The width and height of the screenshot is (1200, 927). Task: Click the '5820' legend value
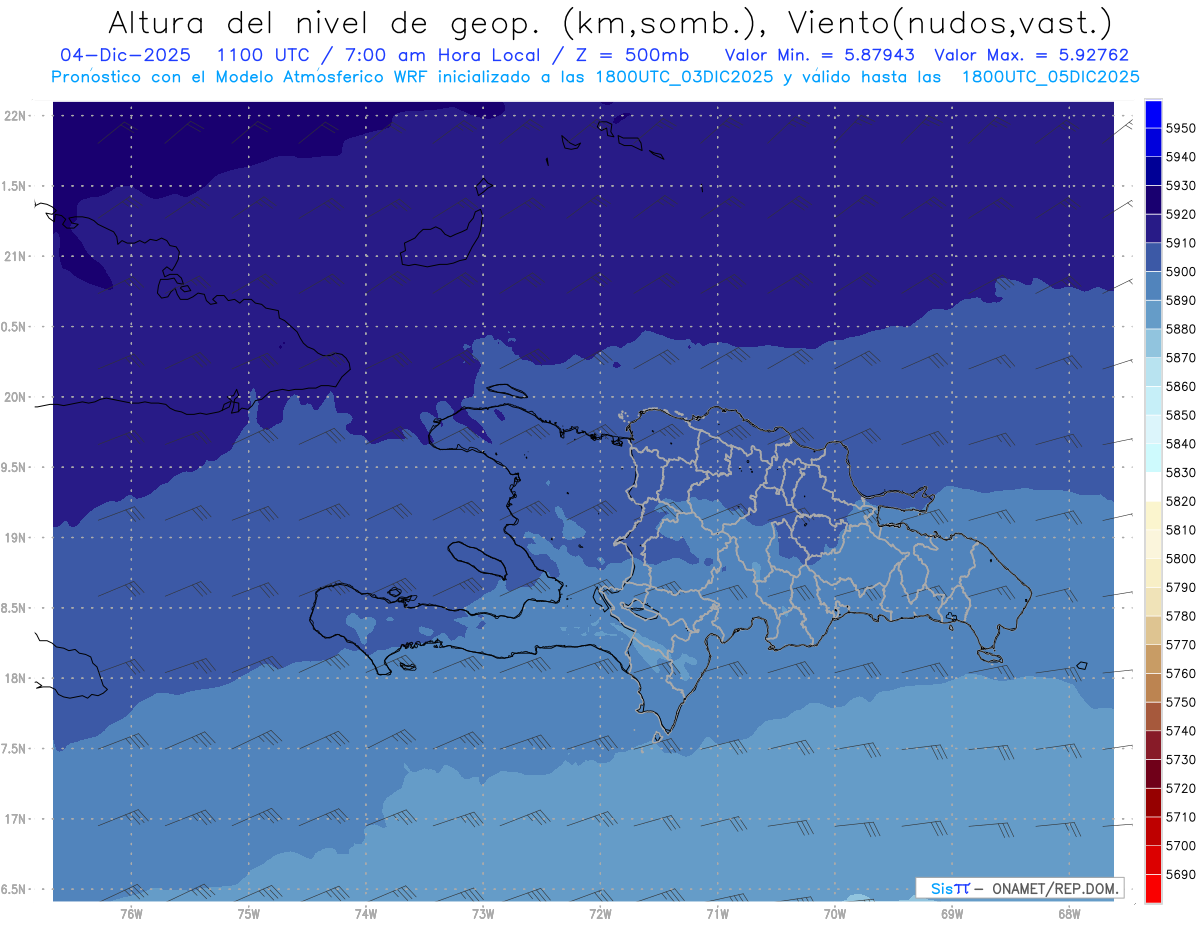coord(1181,501)
